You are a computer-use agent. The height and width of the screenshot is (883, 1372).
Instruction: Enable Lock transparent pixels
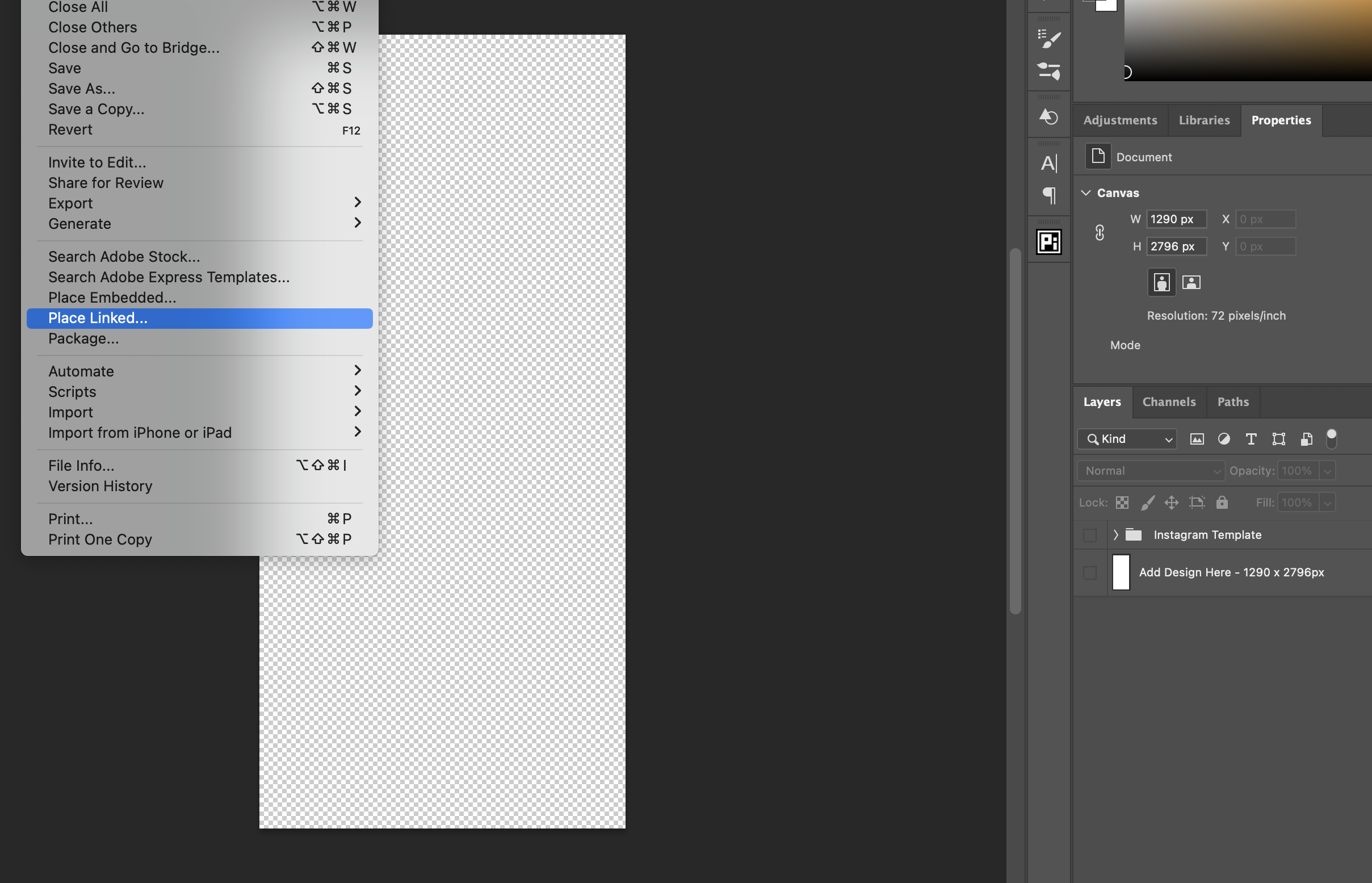tap(1122, 503)
